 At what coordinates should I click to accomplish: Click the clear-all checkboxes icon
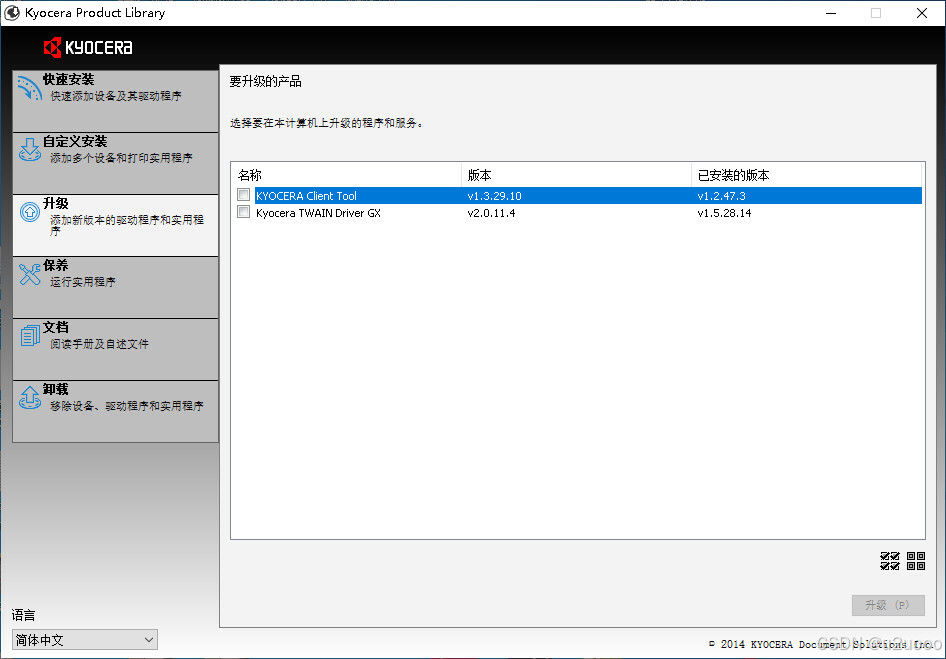[x=916, y=561]
